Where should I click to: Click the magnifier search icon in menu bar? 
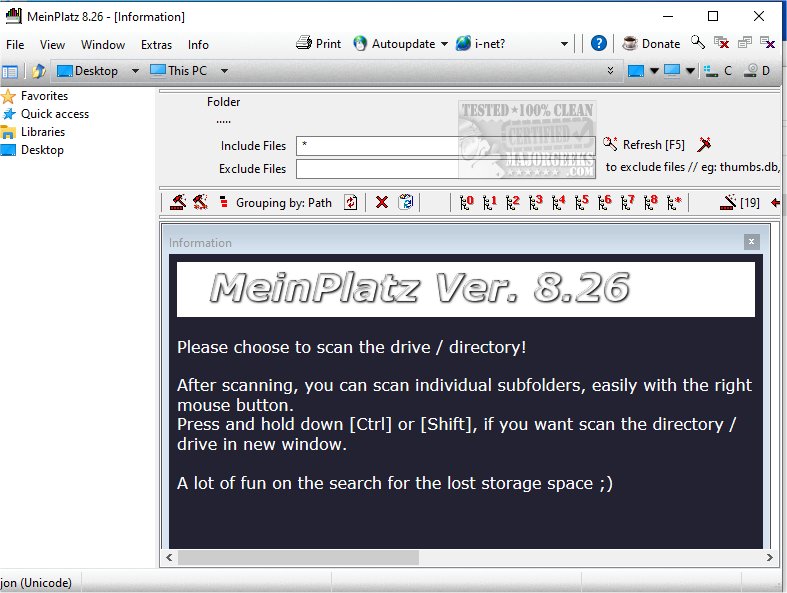click(698, 44)
